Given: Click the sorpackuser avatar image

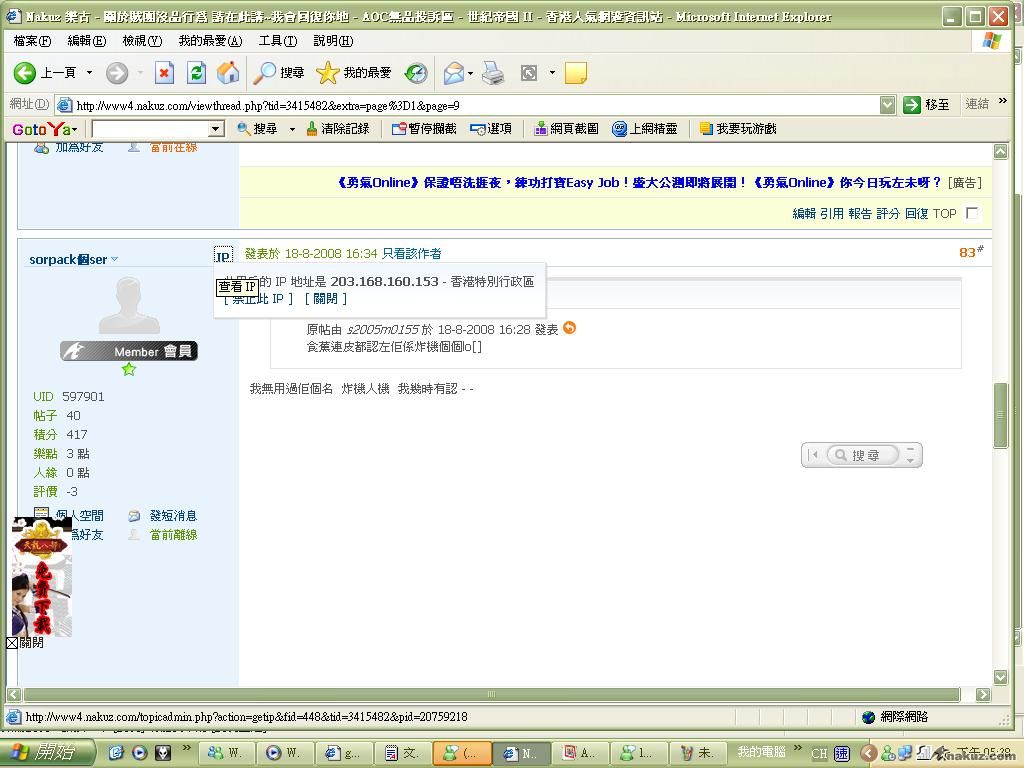Looking at the screenshot, I should click(129, 305).
